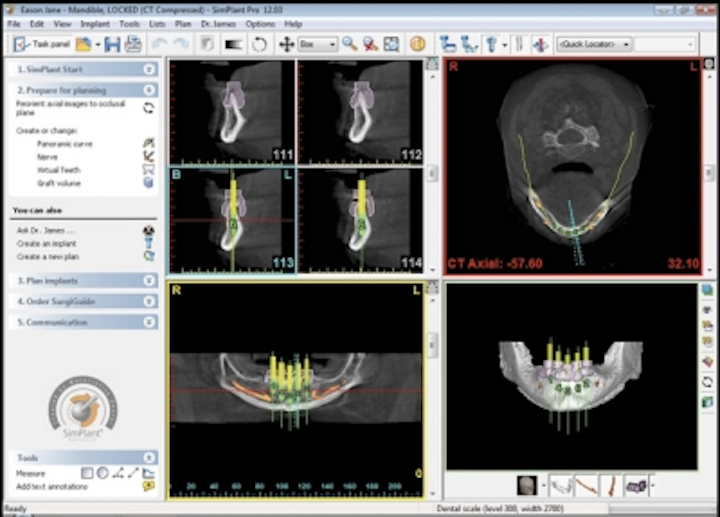Click the 3D view rotate refresh icon
This screenshot has width=720, height=517.
707,381
